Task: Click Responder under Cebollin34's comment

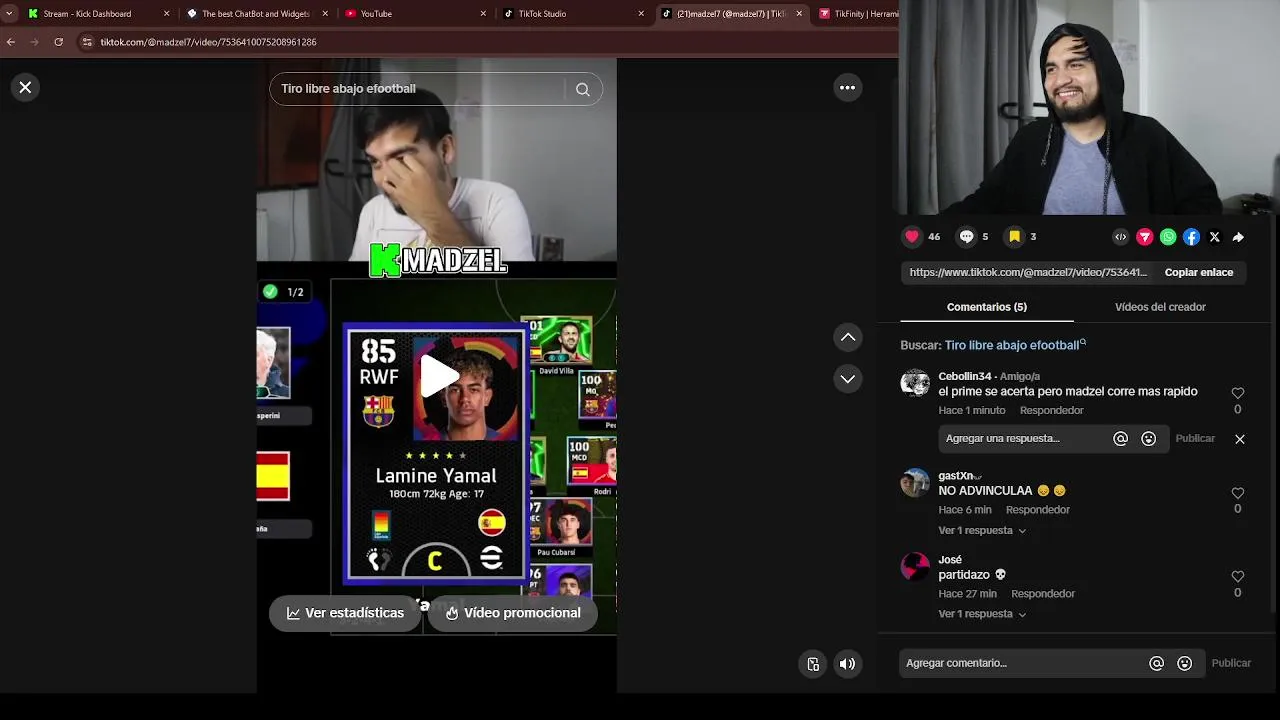Action: [1051, 410]
